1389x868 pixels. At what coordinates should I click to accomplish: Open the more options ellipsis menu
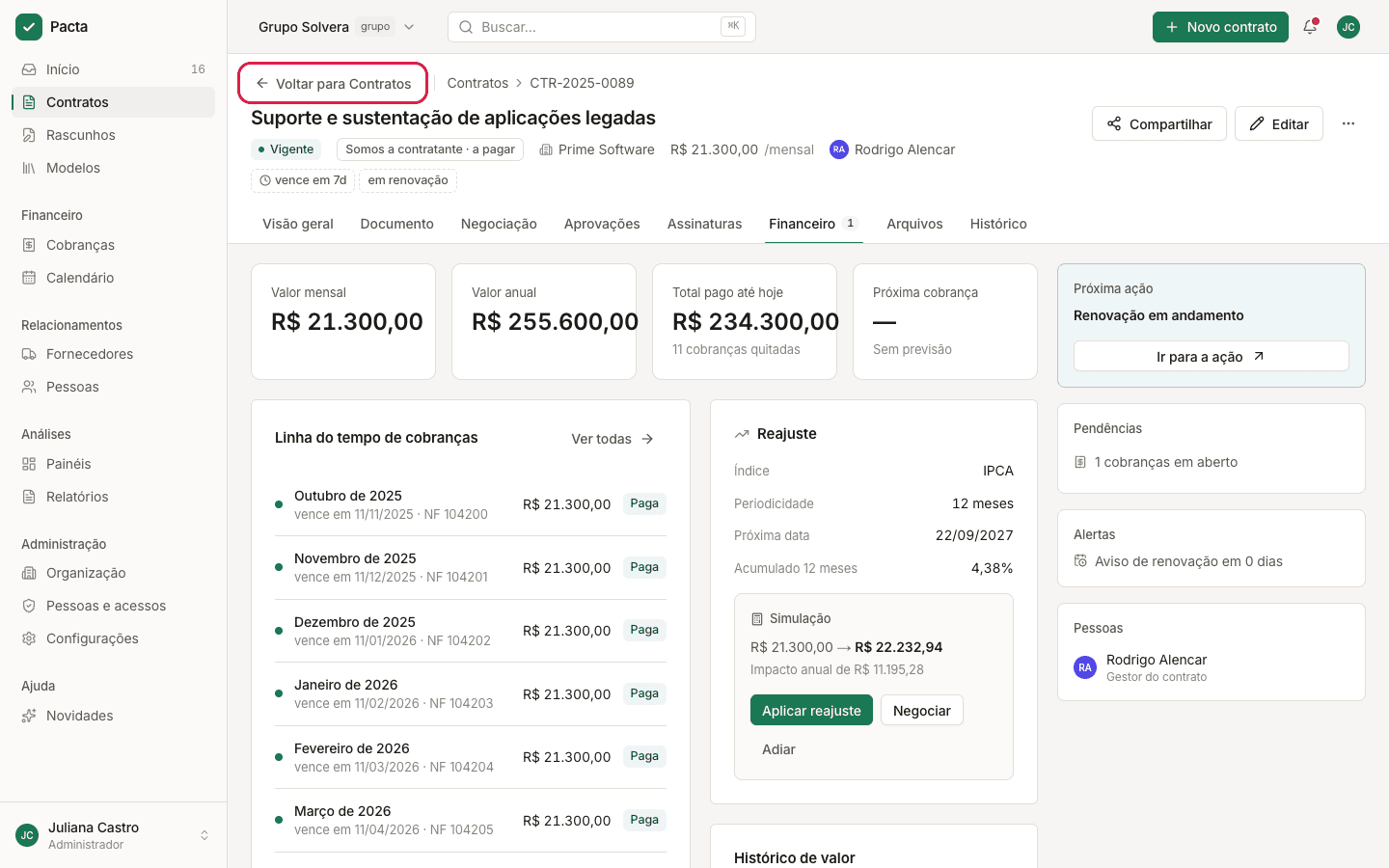pyautogui.click(x=1348, y=123)
